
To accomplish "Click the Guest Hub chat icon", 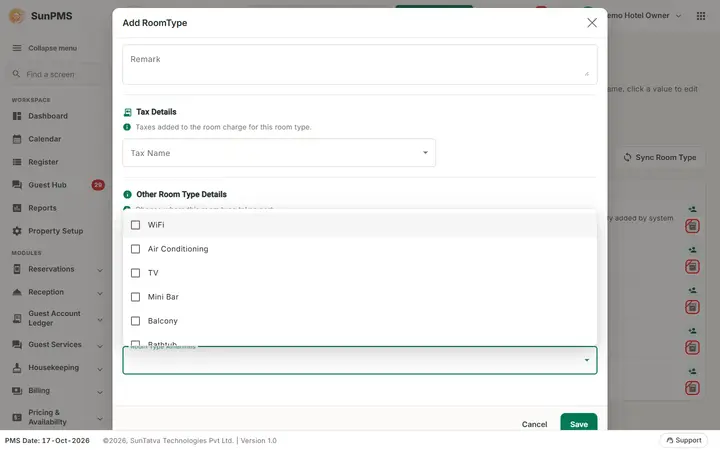I will (x=17, y=185).
